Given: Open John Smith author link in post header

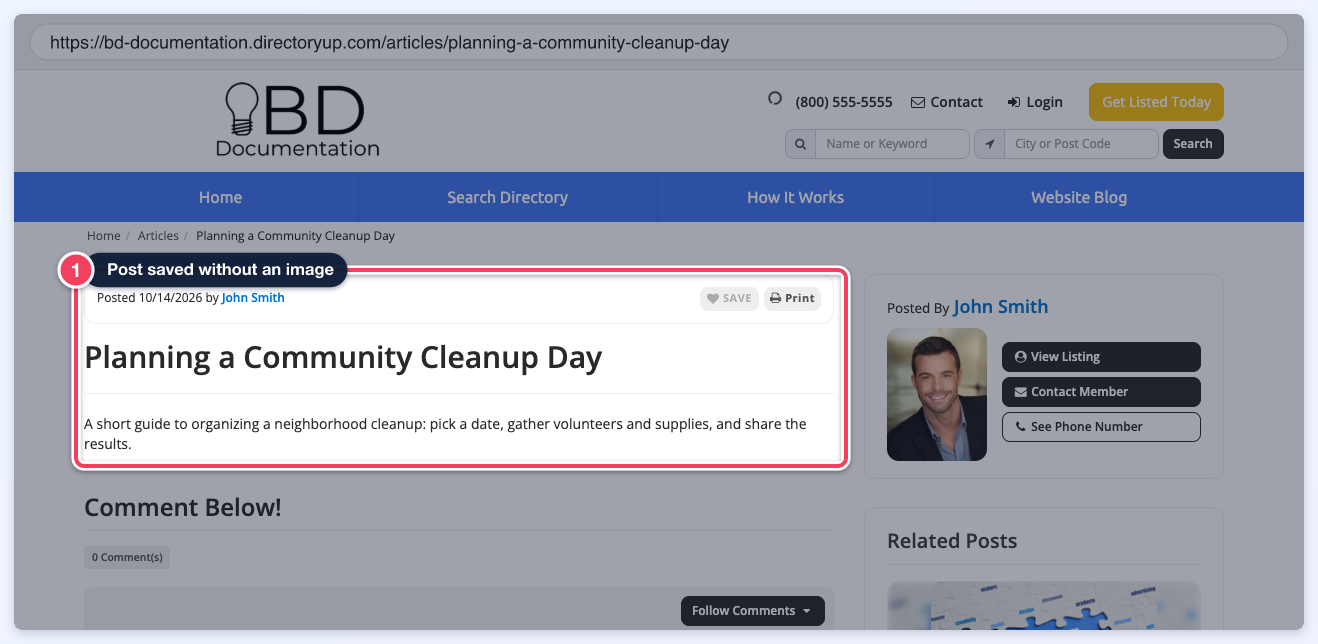Looking at the screenshot, I should tap(253, 298).
